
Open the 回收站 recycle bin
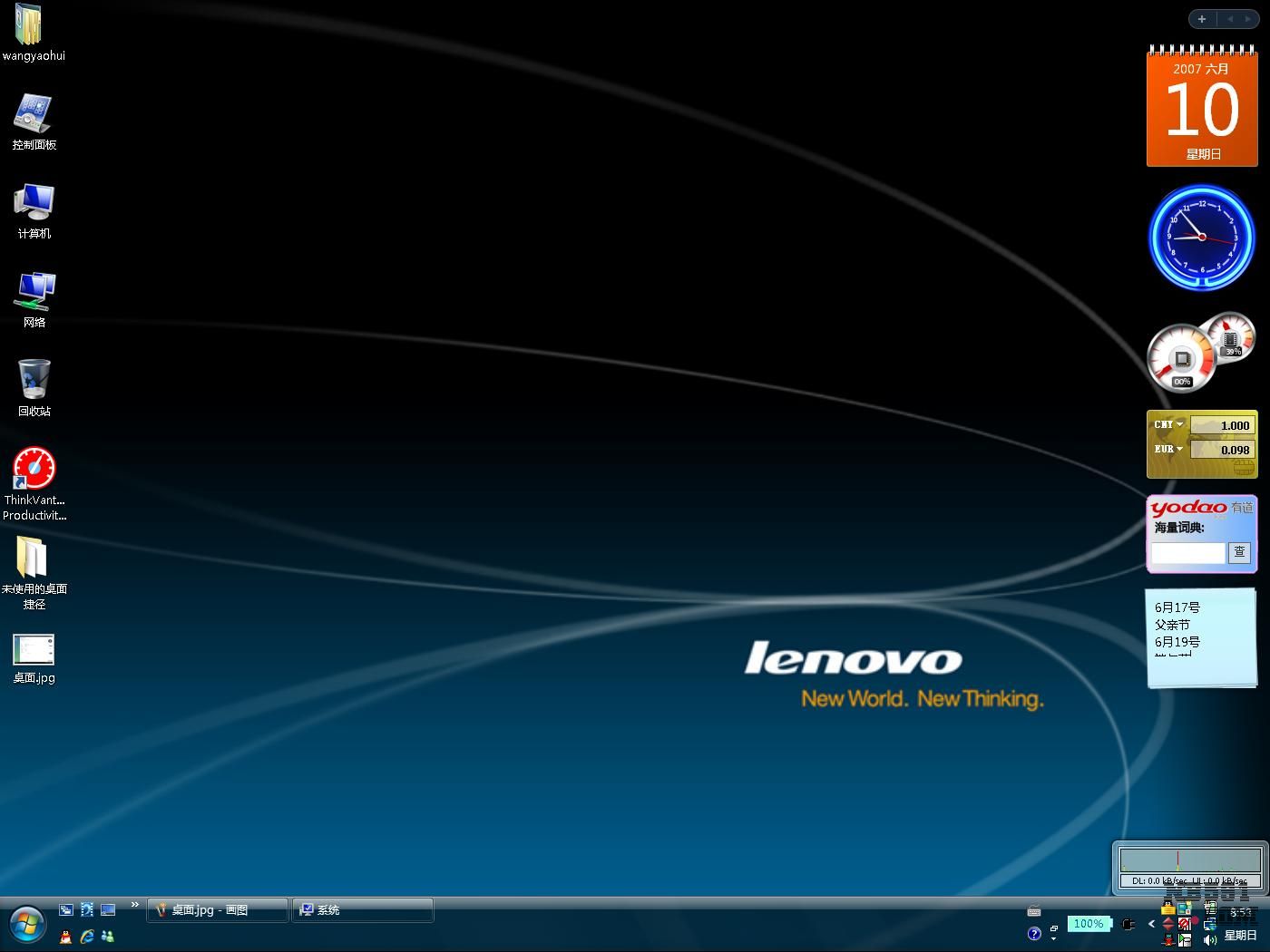(x=34, y=380)
